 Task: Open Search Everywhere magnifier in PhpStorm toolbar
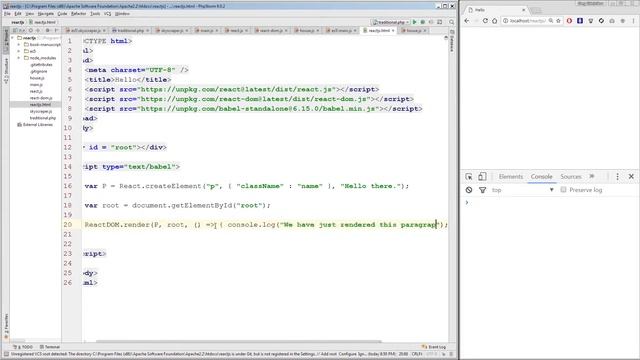(451, 22)
